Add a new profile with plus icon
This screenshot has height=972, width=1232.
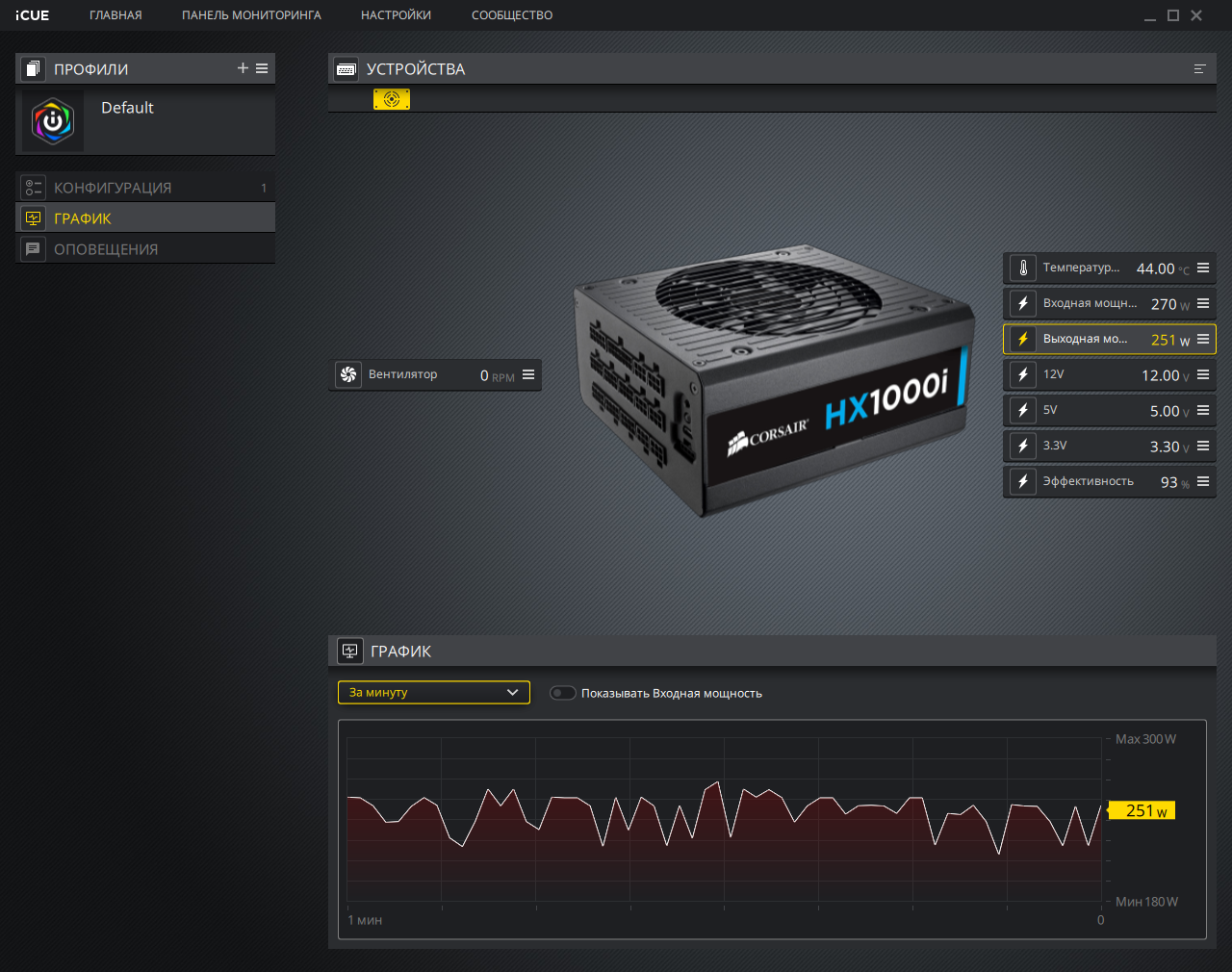[243, 68]
